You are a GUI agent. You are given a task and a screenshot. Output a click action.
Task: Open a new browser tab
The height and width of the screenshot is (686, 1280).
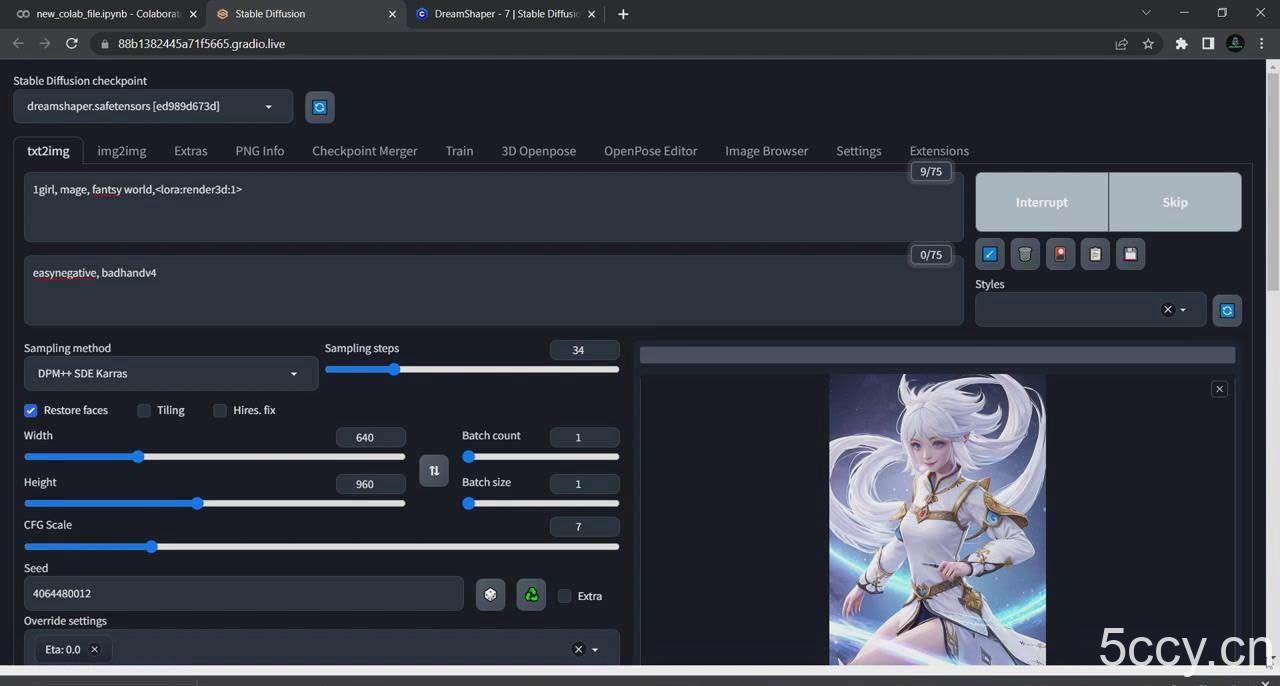tap(623, 14)
